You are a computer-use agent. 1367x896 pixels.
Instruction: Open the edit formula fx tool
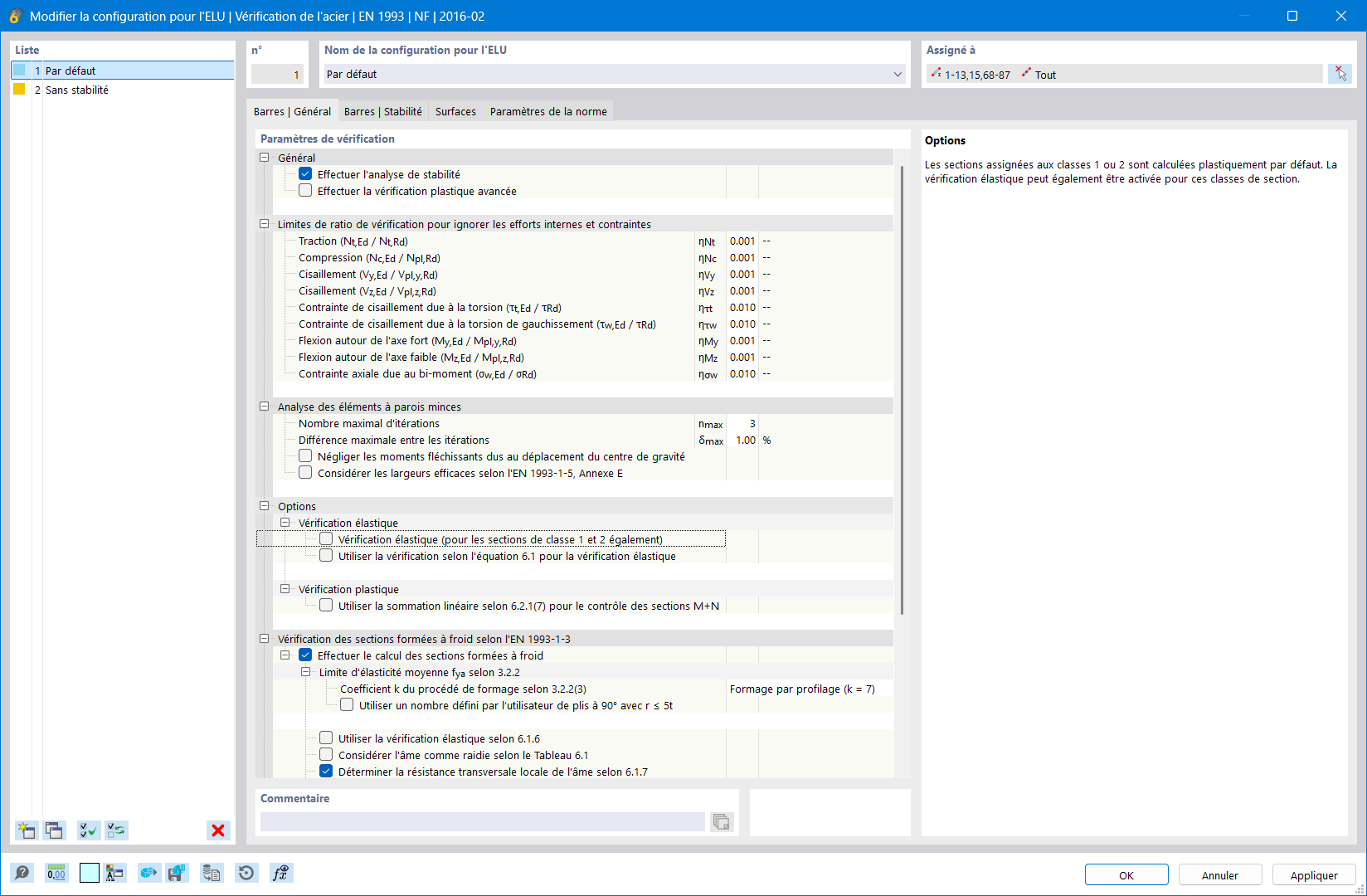280,873
